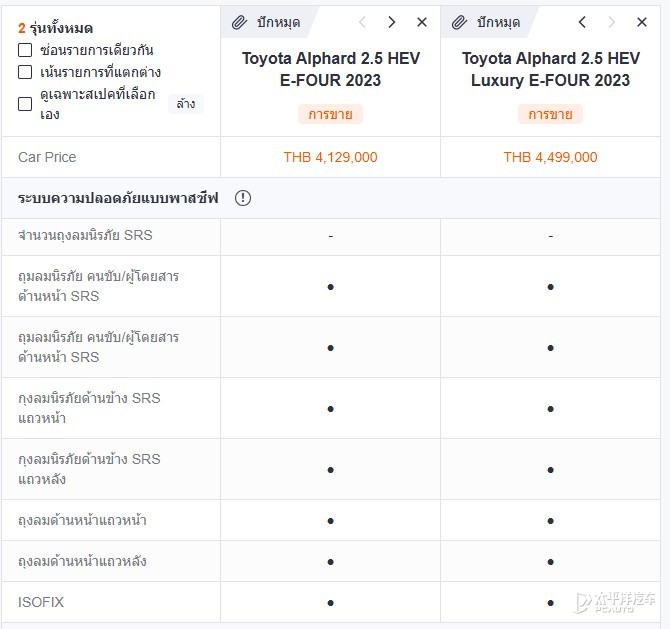Click ถุงลมด้านหน้าแถวหน้า dot in Luxury column
Screen dimensions: 670x629
[550, 521]
